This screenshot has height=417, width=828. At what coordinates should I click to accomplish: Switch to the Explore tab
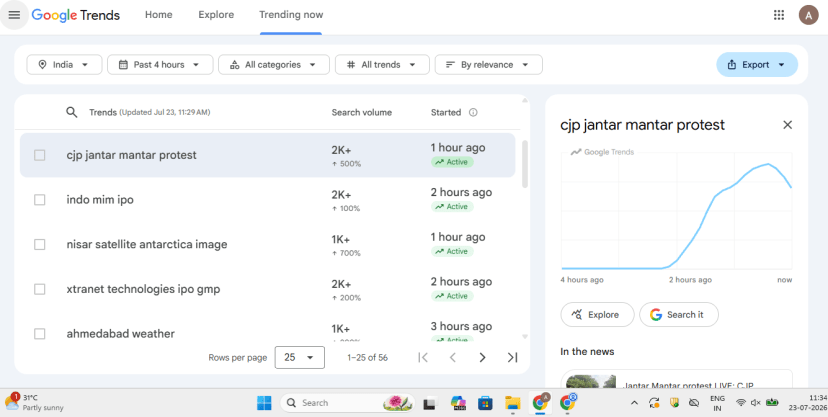point(216,15)
